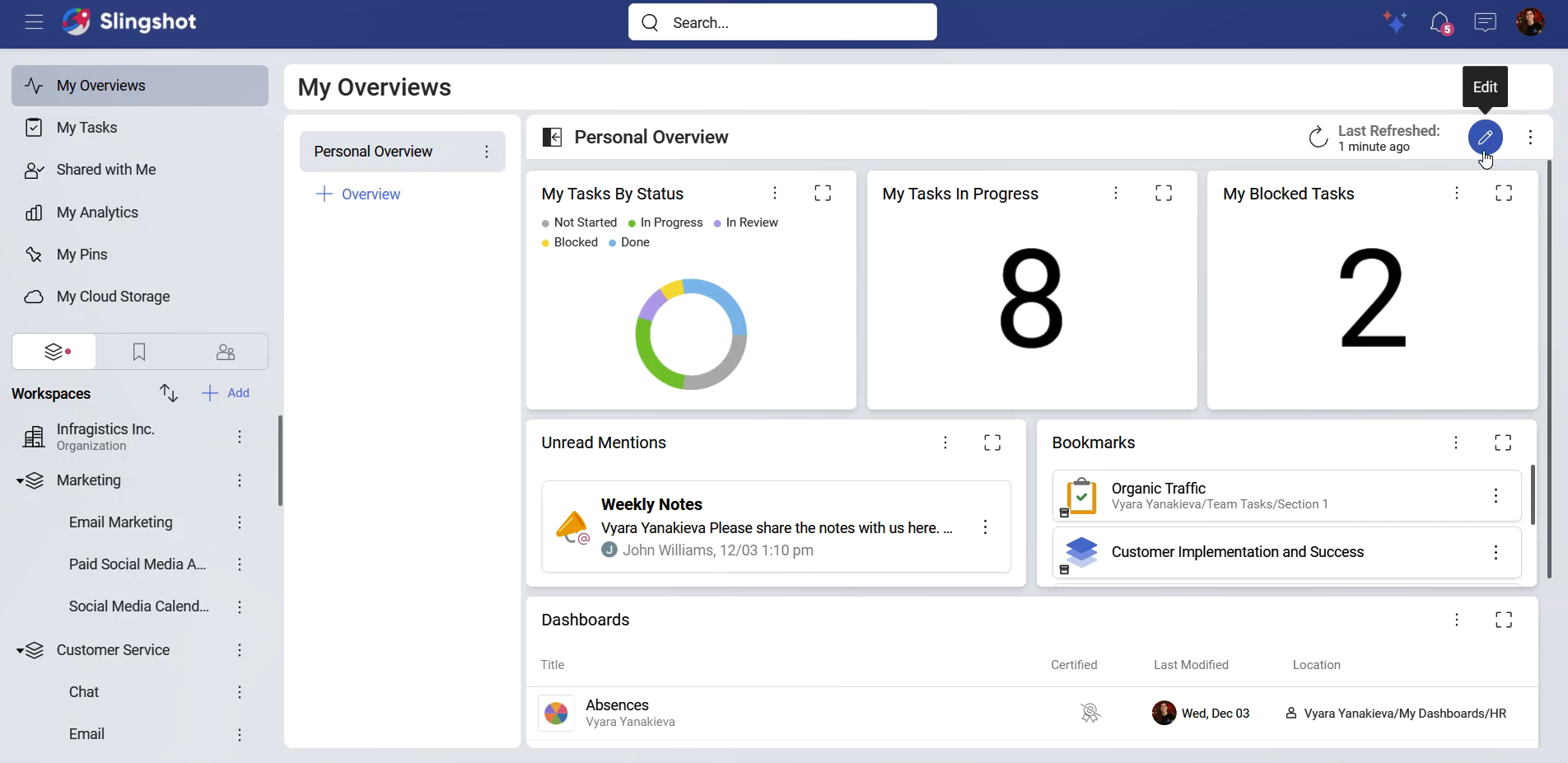
Task: Sort the workspaces list
Action: point(169,393)
